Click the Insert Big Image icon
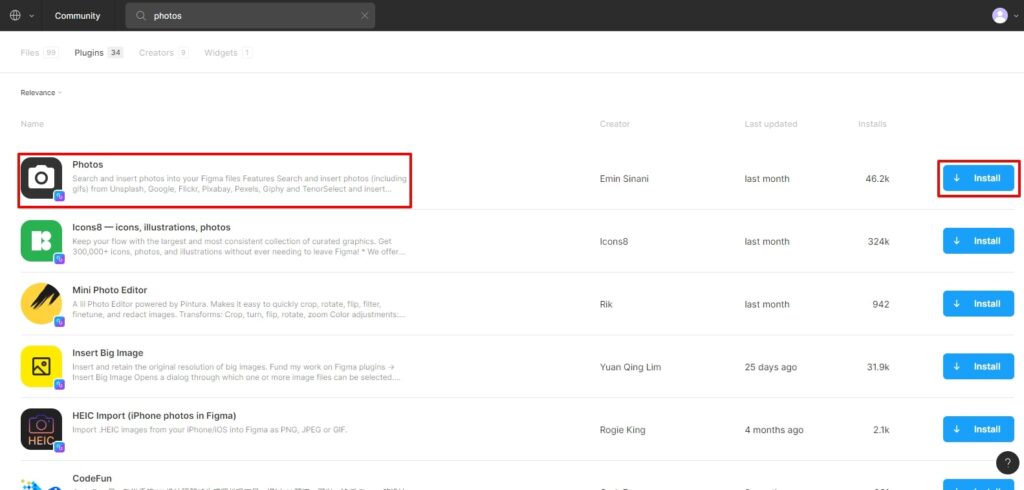 (41, 366)
